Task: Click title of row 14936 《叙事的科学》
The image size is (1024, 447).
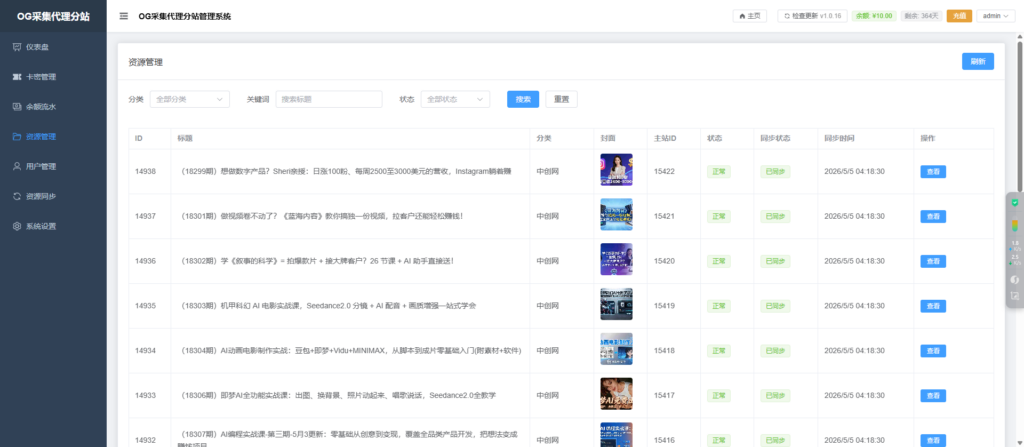Action: tap(315, 261)
